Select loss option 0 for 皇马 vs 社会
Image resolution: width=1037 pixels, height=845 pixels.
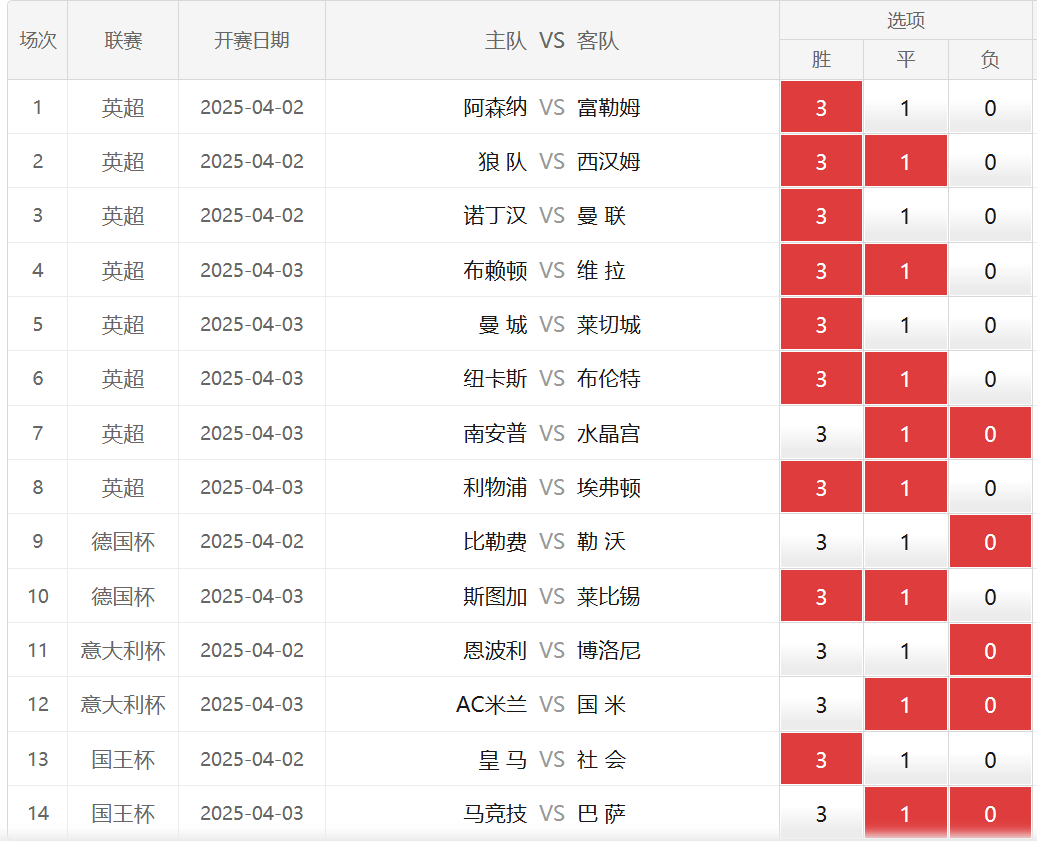(x=990, y=759)
